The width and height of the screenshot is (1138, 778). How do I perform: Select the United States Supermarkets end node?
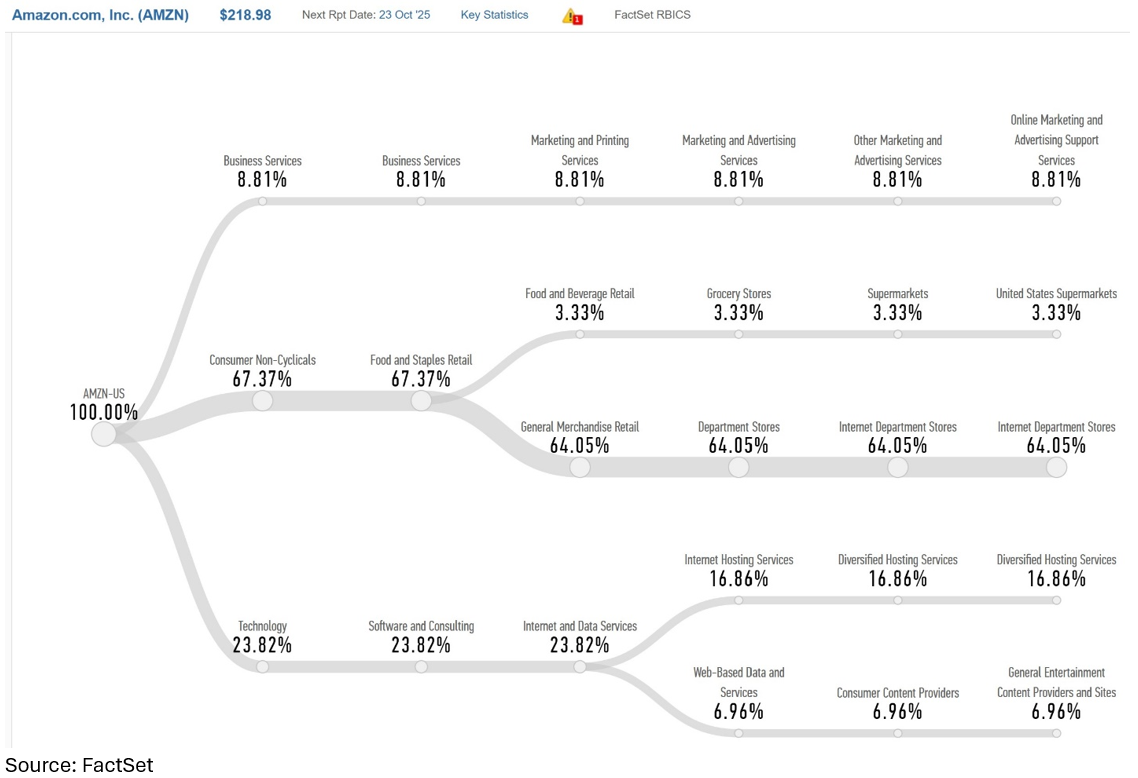[x=1057, y=334]
